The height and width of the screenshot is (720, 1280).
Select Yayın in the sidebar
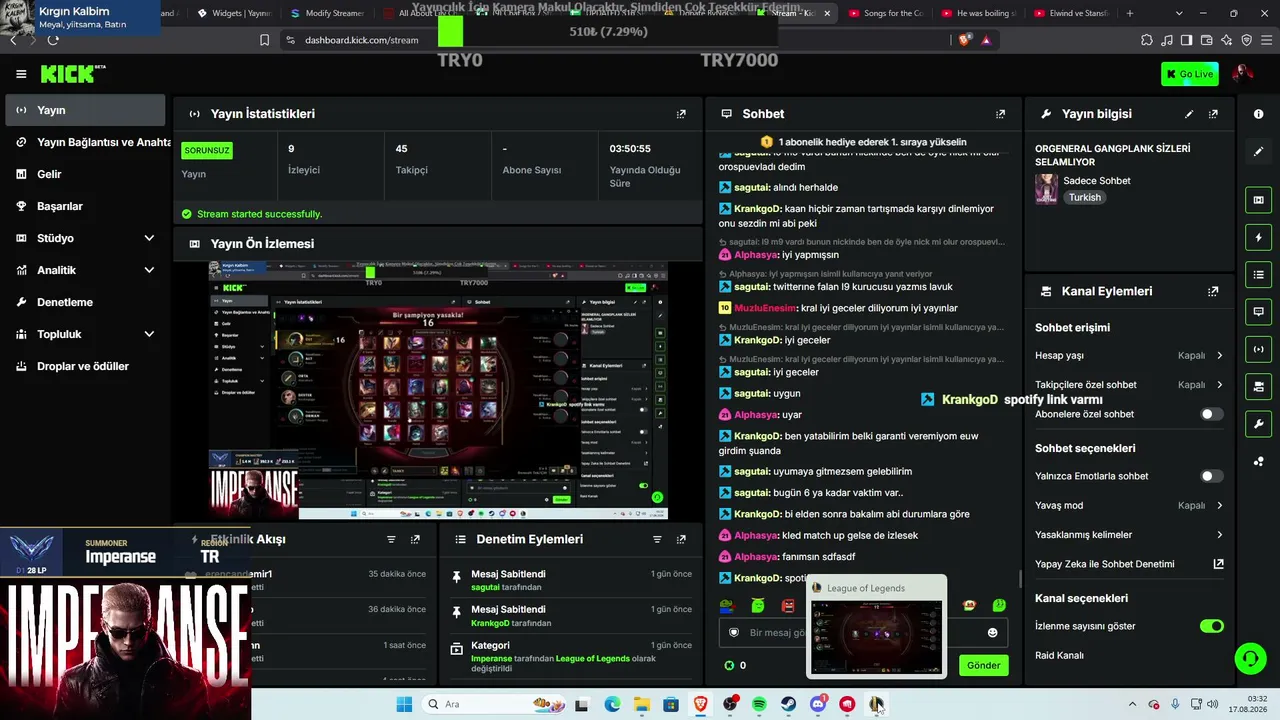[x=86, y=110]
